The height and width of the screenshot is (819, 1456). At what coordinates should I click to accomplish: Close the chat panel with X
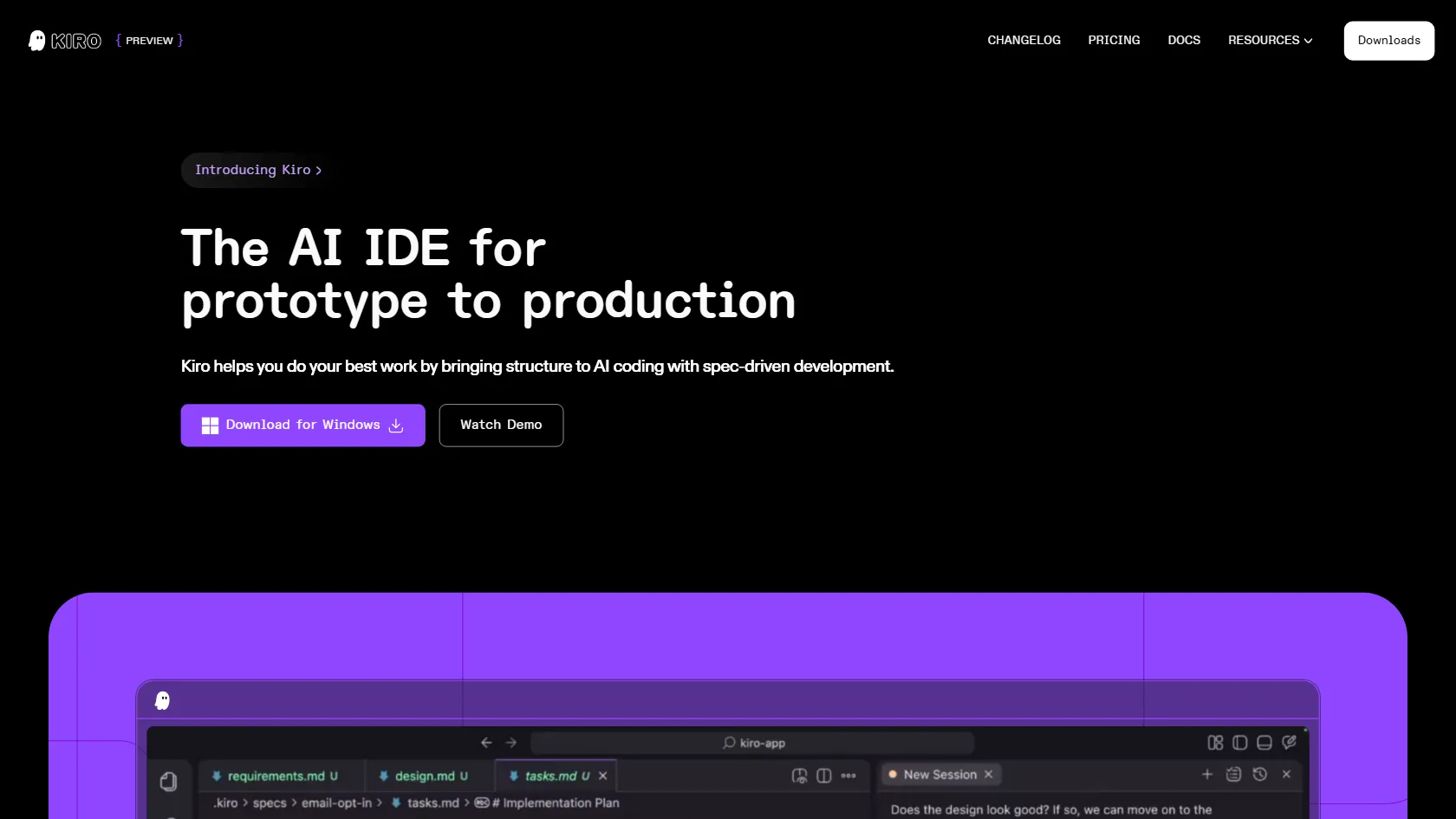1286,774
